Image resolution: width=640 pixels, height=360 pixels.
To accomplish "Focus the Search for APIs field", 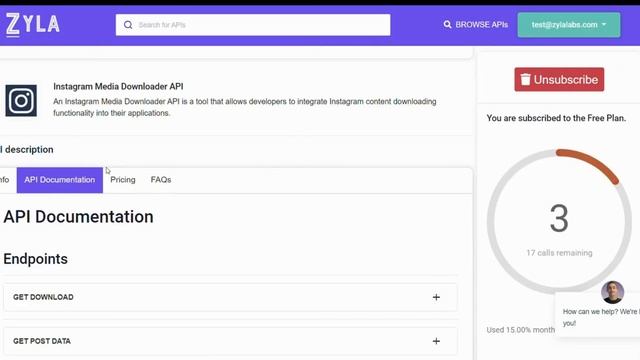I will coord(253,25).
